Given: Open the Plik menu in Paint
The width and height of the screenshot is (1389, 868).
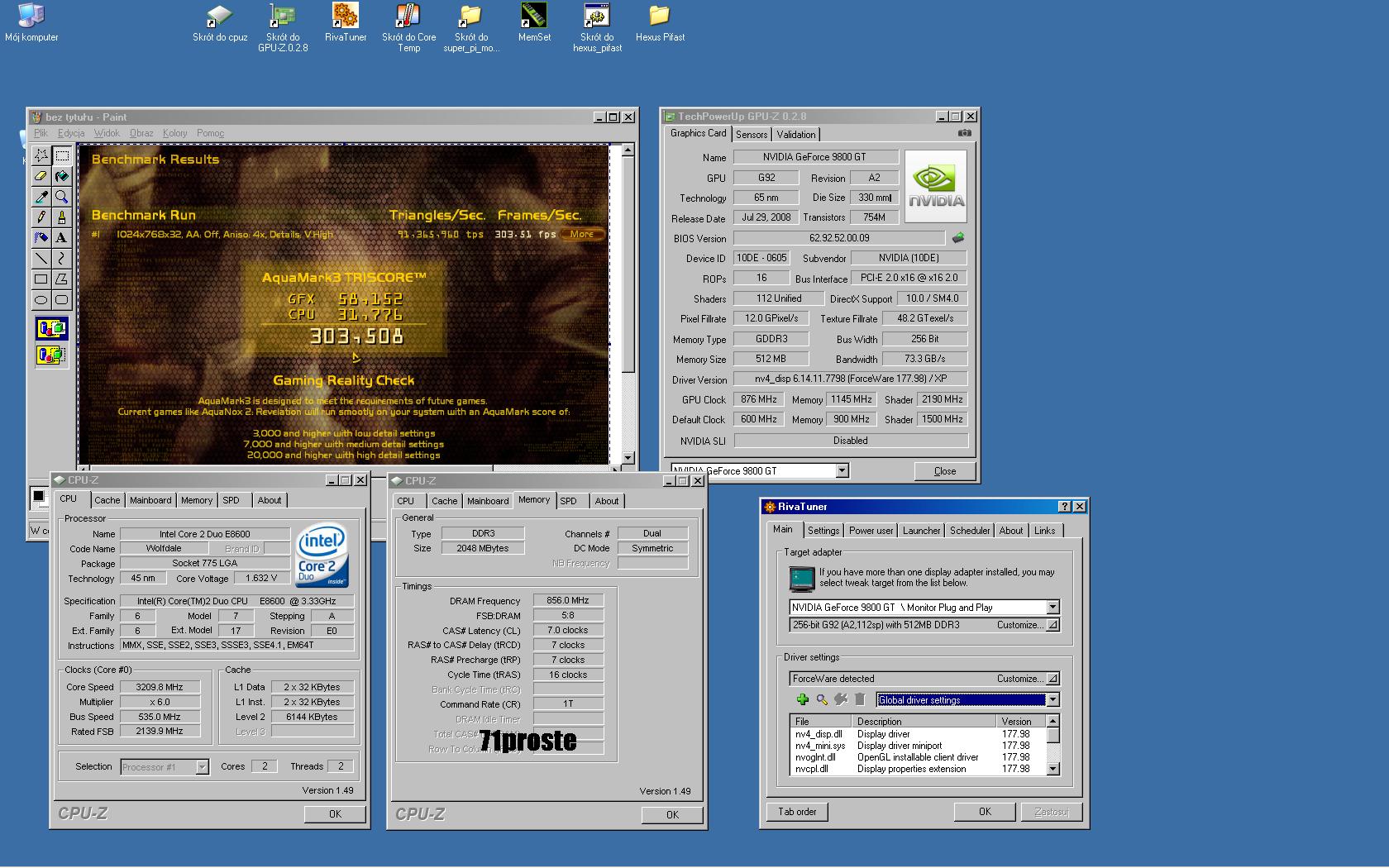Looking at the screenshot, I should 41,133.
